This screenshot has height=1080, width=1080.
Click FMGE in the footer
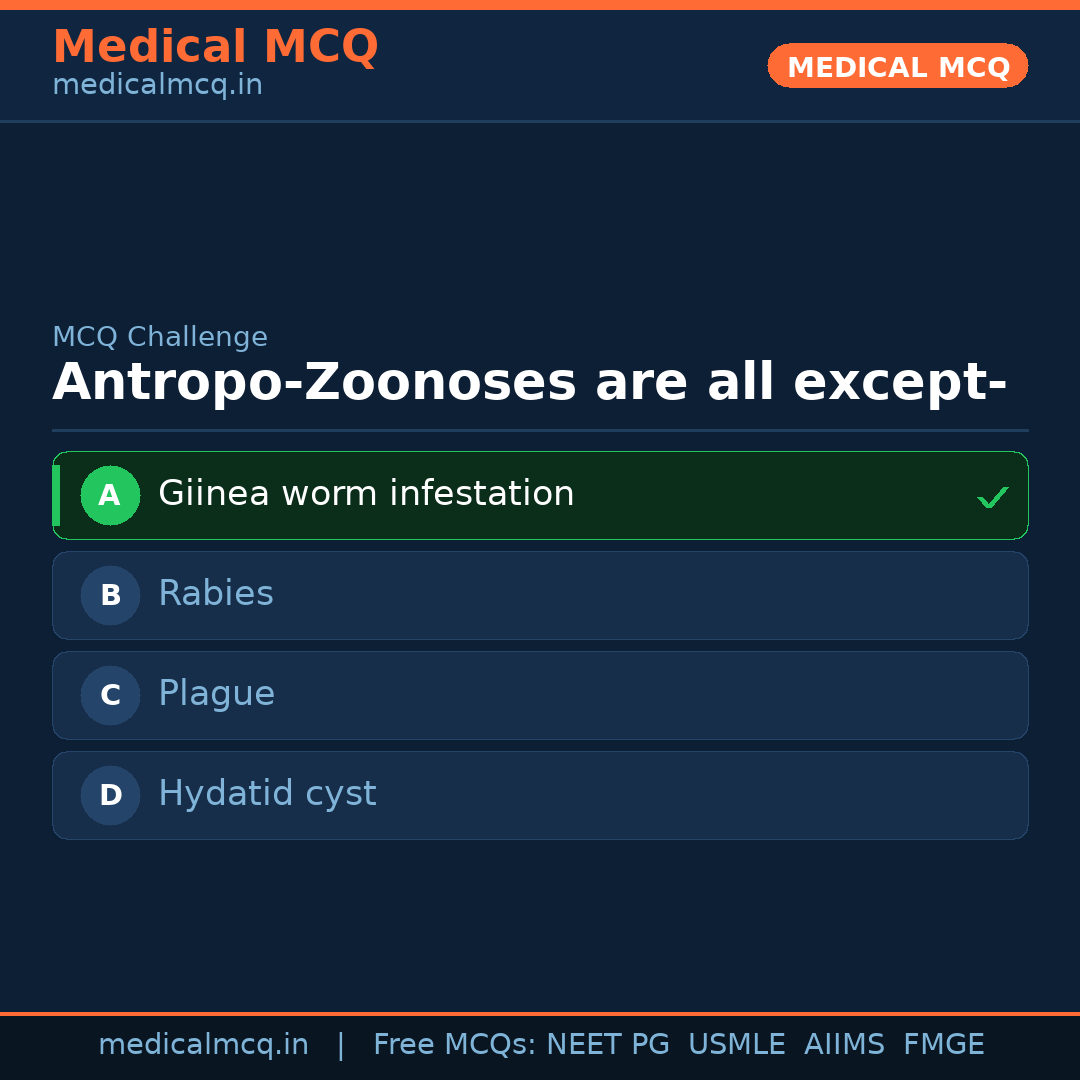pyautogui.click(x=943, y=1045)
